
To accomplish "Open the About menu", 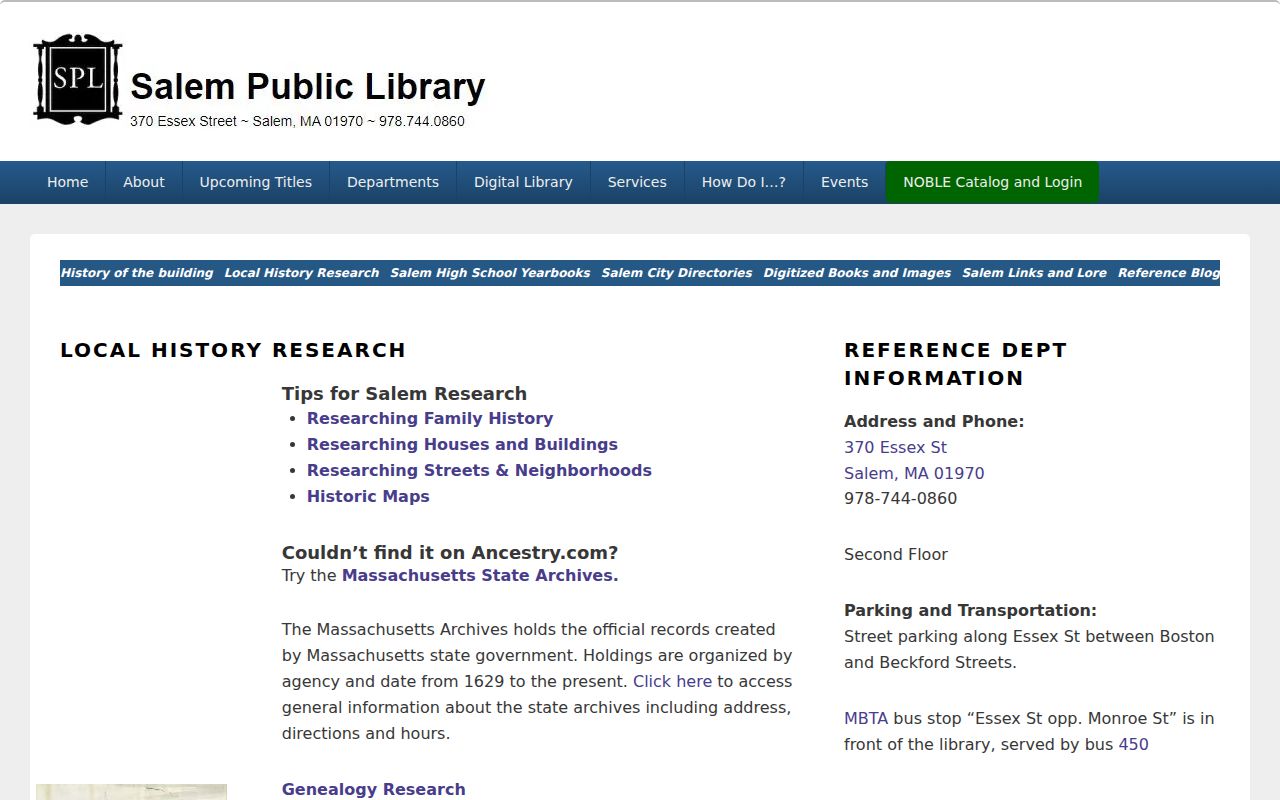I will click(144, 182).
